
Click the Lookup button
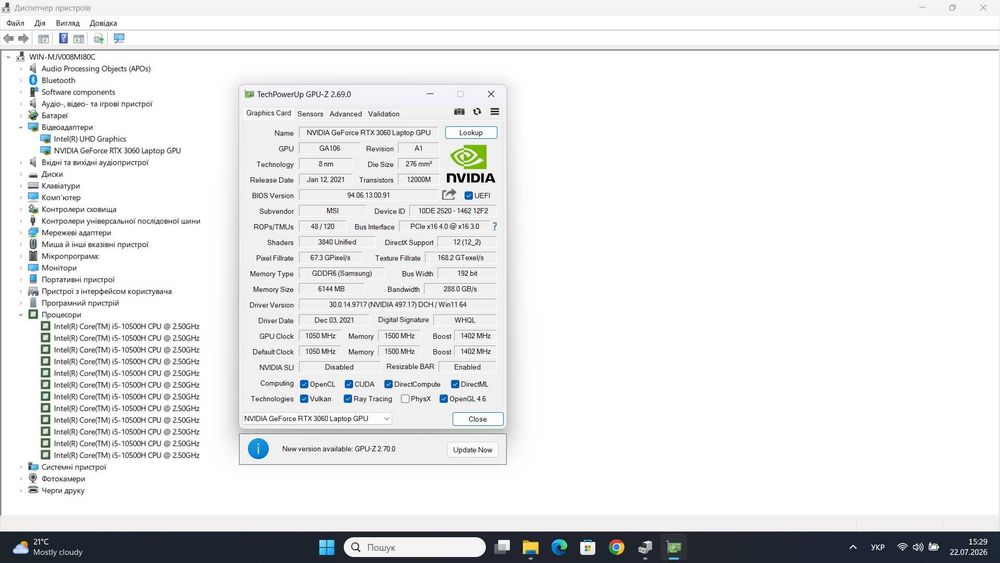[471, 133]
